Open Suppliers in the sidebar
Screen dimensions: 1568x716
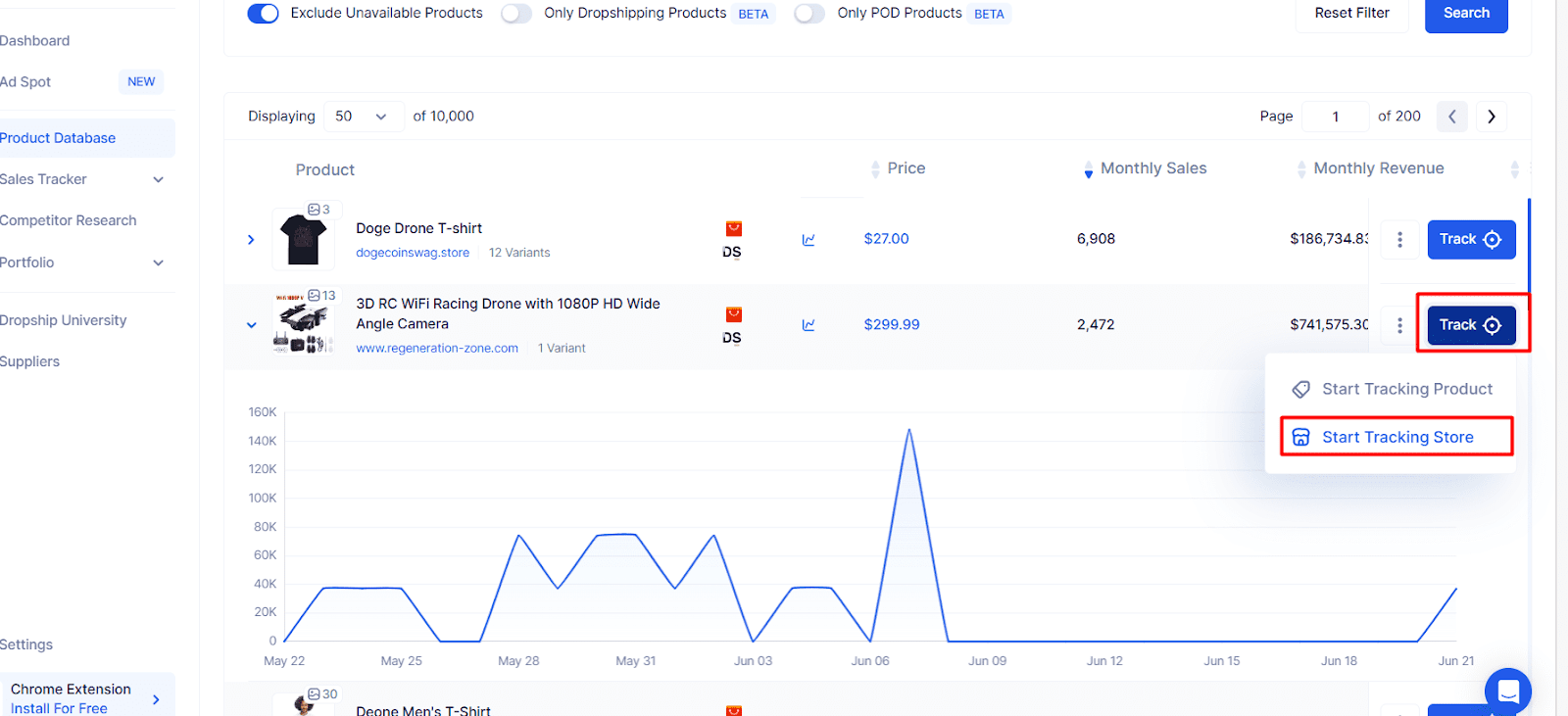pyautogui.click(x=29, y=361)
